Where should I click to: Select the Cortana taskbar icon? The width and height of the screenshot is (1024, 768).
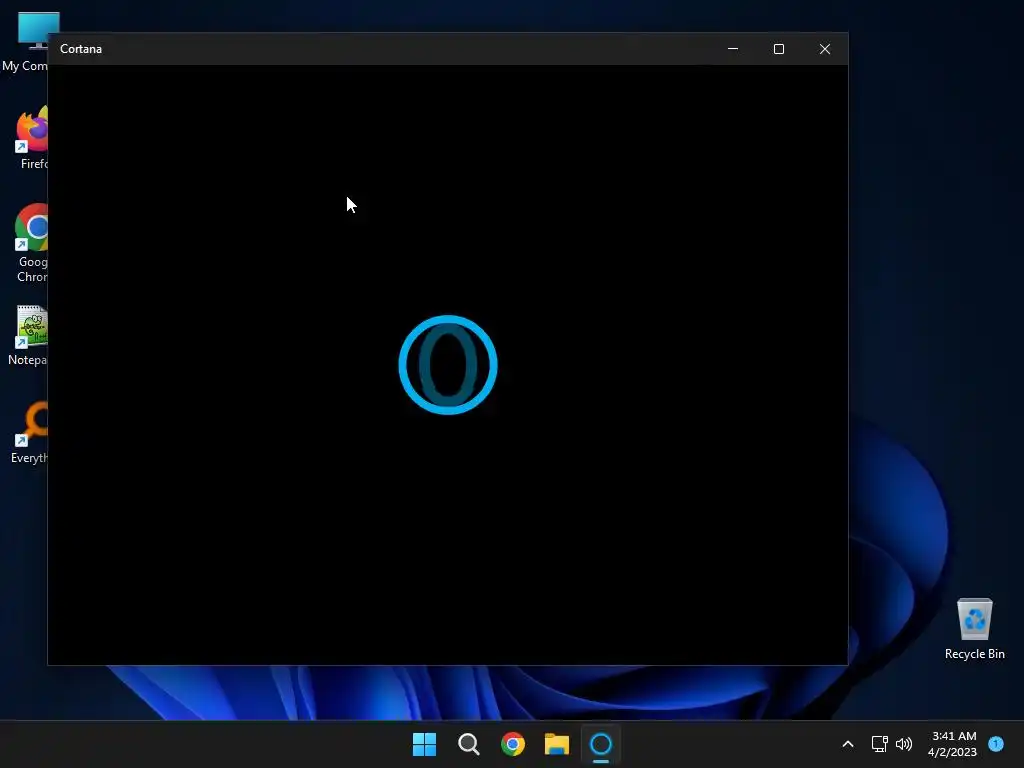pyautogui.click(x=601, y=744)
